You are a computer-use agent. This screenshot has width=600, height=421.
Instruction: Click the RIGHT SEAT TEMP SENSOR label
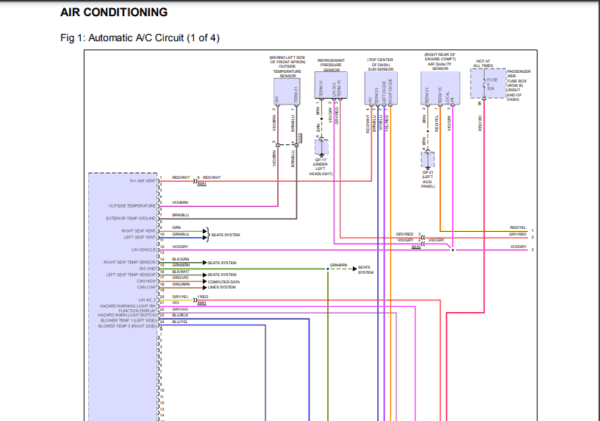click(x=130, y=262)
